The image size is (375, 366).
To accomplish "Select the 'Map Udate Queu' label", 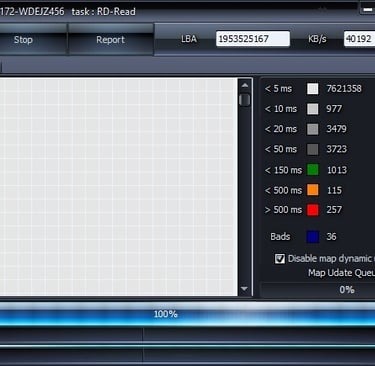I will click(x=341, y=273).
